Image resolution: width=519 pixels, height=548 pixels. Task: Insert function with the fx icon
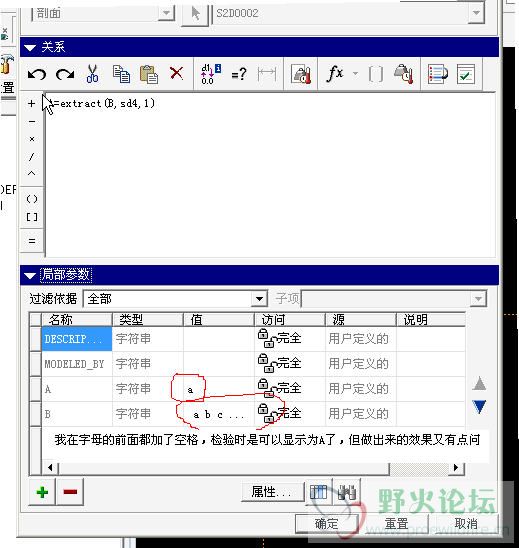coord(335,74)
